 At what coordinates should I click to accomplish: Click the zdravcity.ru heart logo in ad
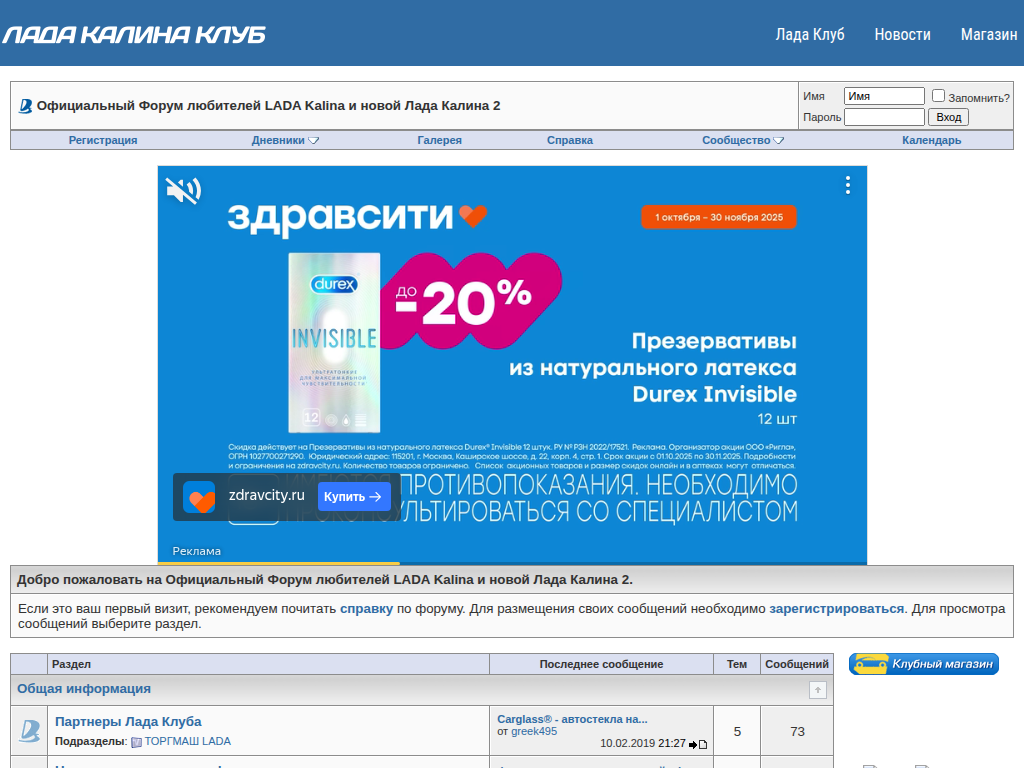pos(199,497)
